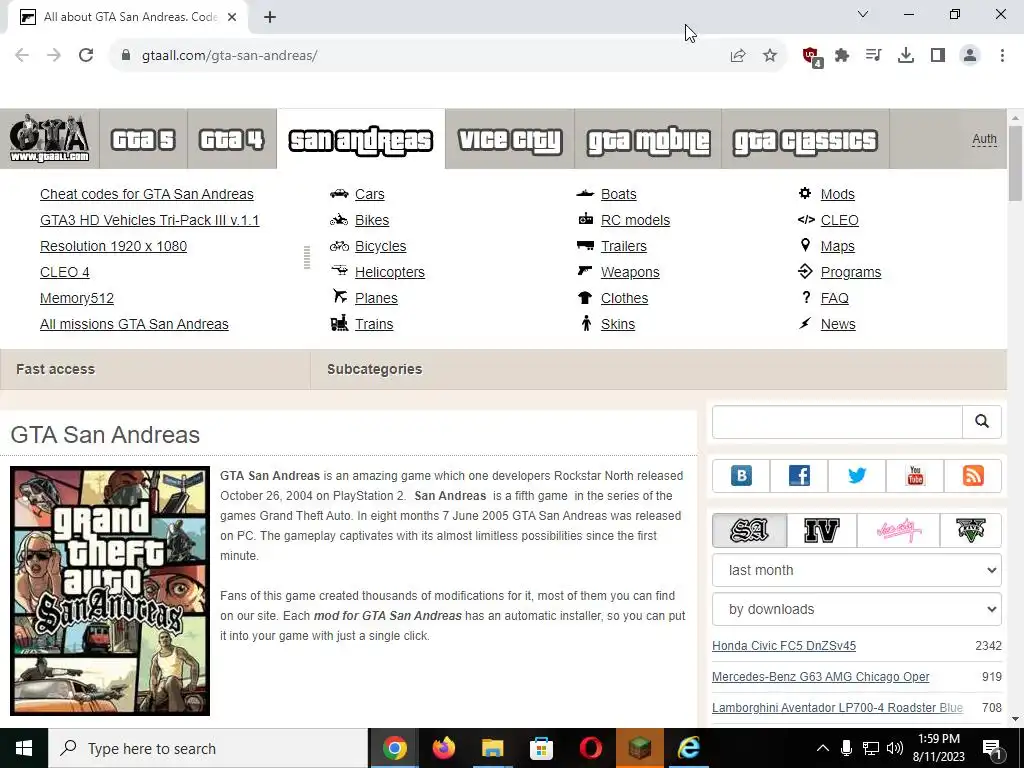The image size is (1024, 768).
Task: Click the code icon beside CLEO
Action: (806, 220)
